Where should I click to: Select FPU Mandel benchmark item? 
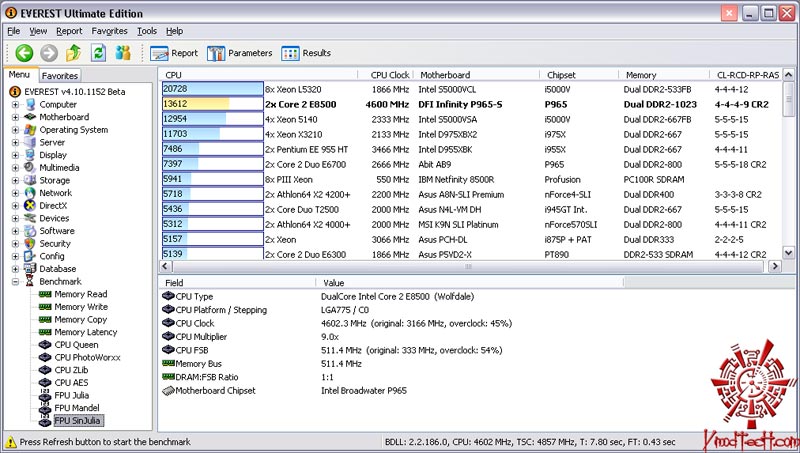pos(77,408)
